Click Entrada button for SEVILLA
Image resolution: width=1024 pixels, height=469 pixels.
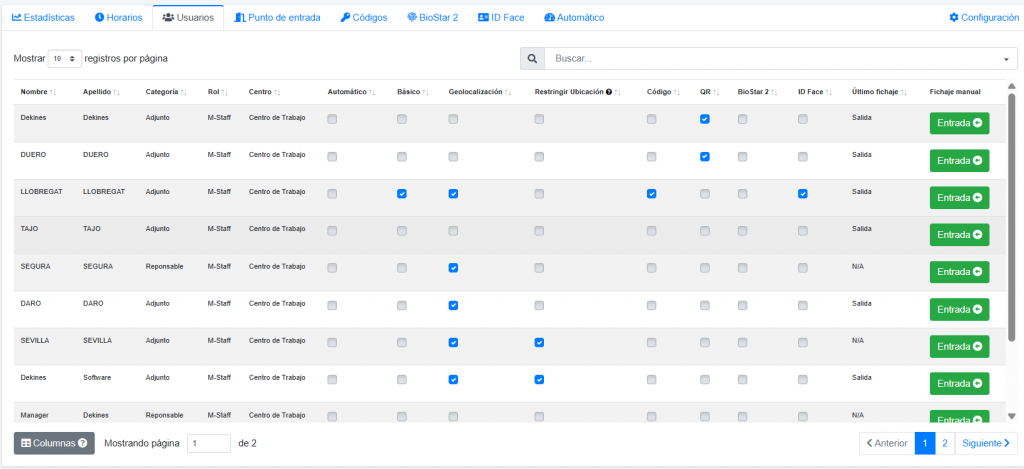point(959,346)
